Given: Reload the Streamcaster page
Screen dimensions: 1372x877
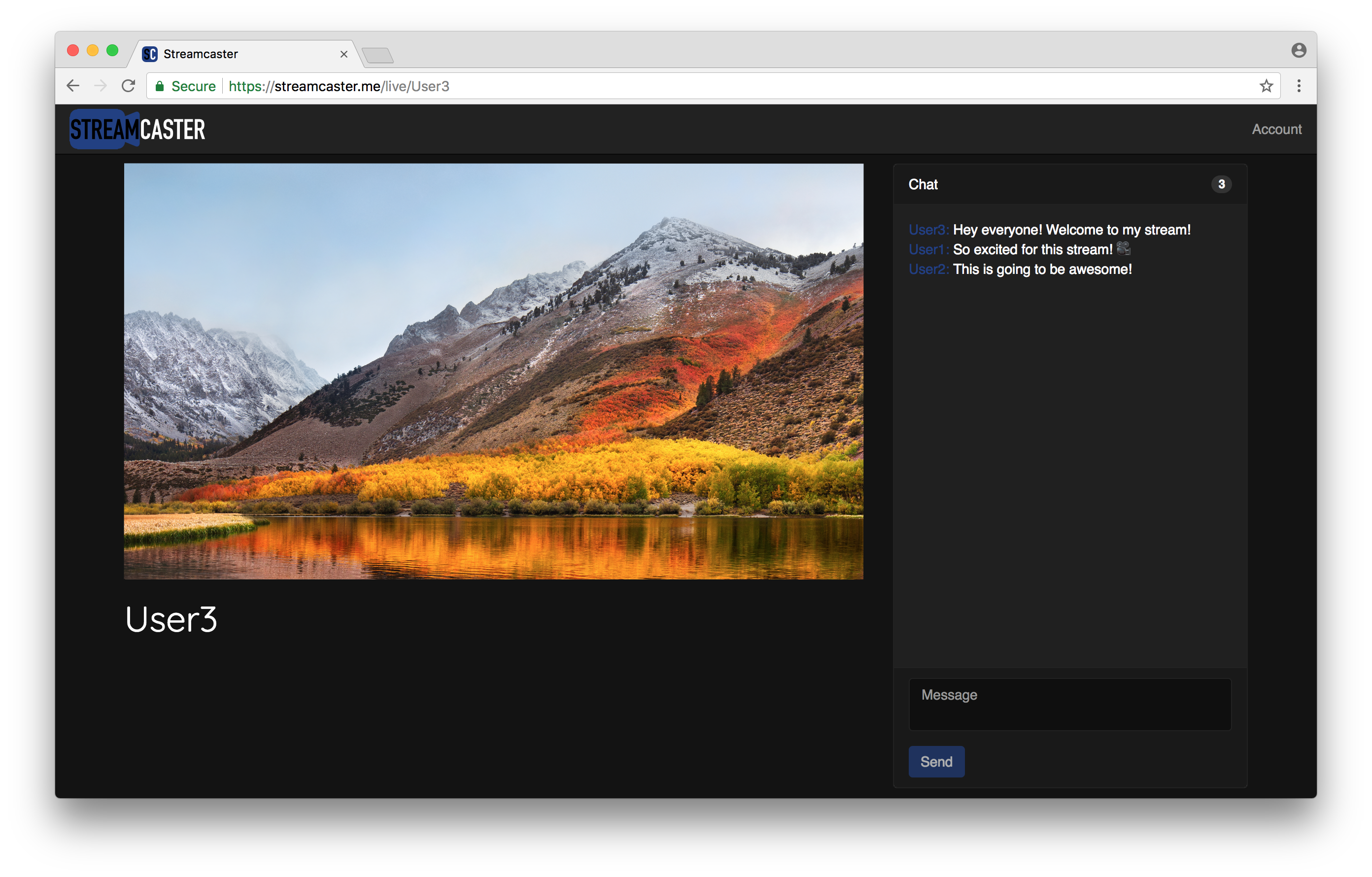Looking at the screenshot, I should click(x=128, y=86).
